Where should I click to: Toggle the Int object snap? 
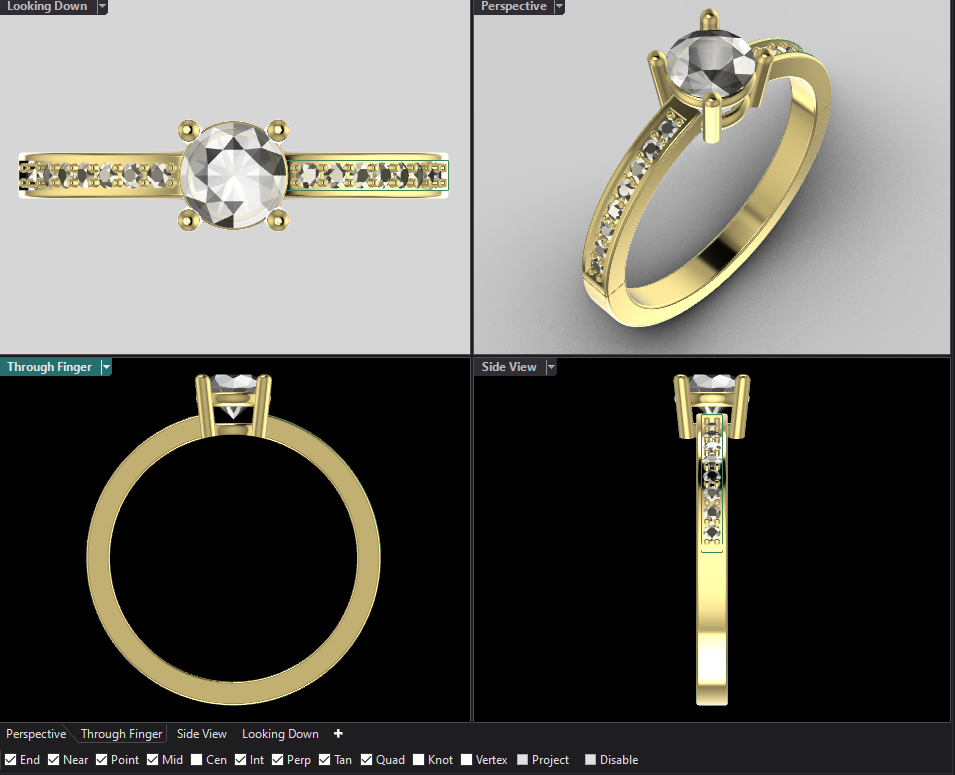241,760
